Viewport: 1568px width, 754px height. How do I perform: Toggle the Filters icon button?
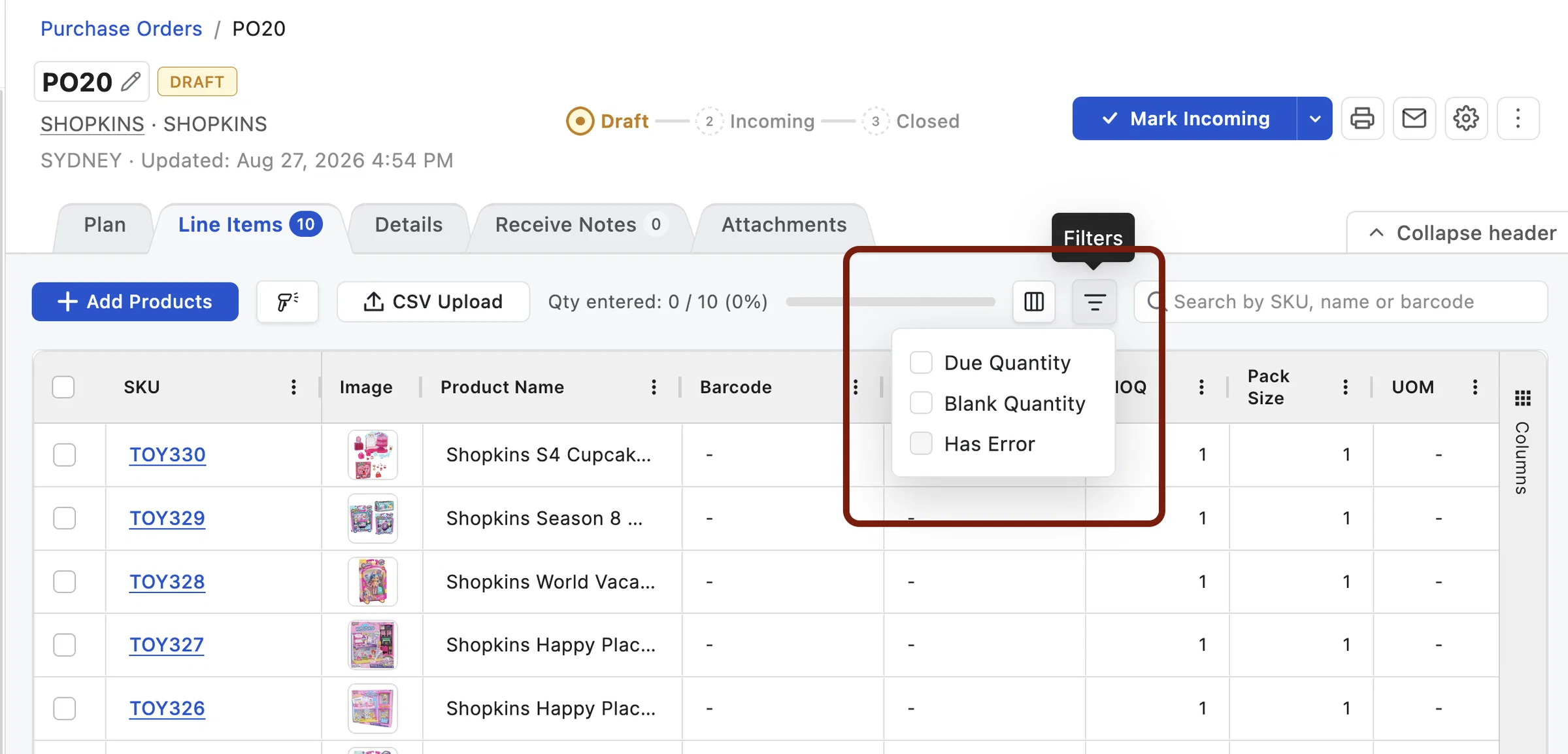coord(1094,301)
